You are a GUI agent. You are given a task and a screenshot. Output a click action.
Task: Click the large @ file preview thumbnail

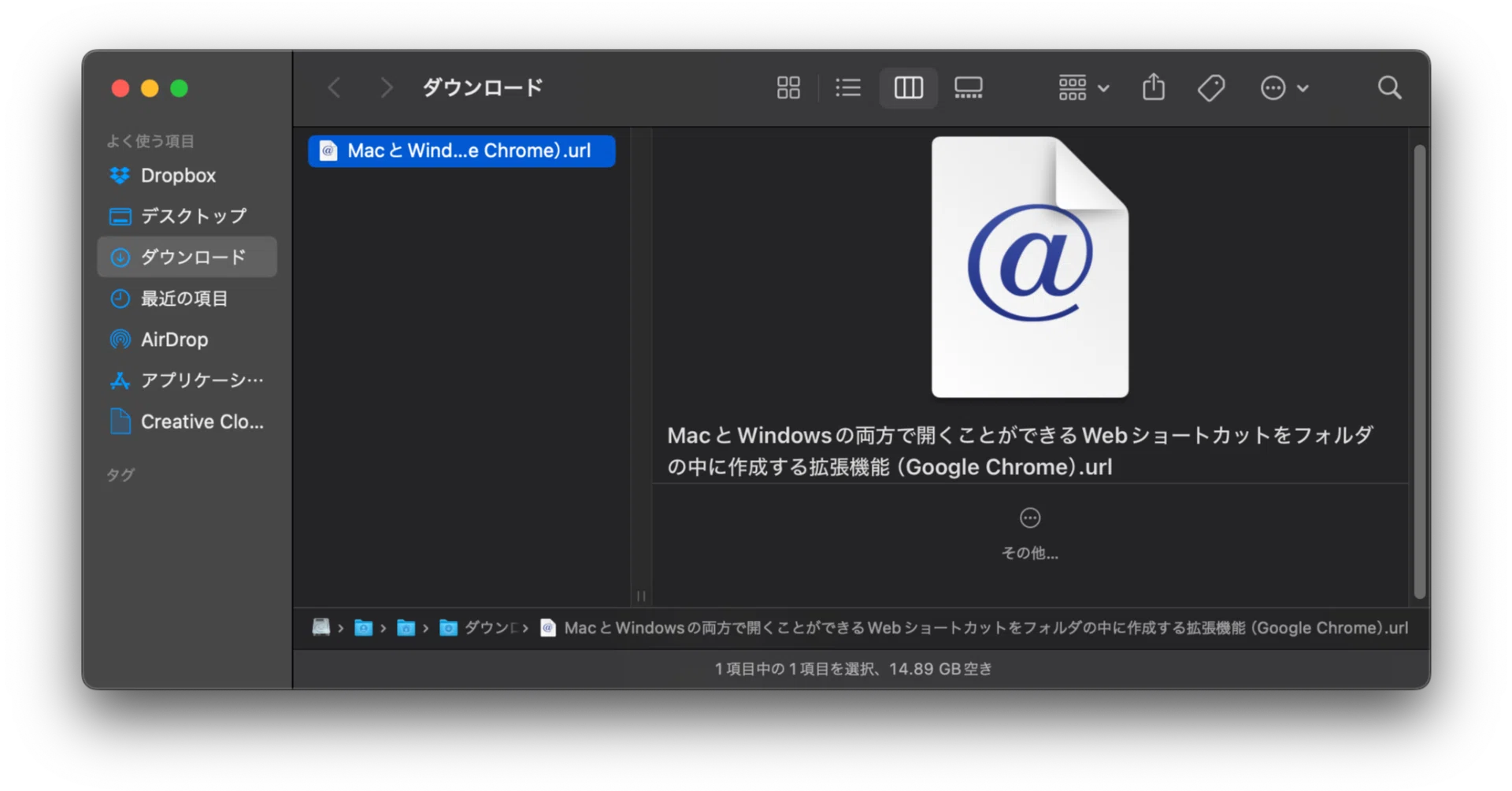point(1030,267)
